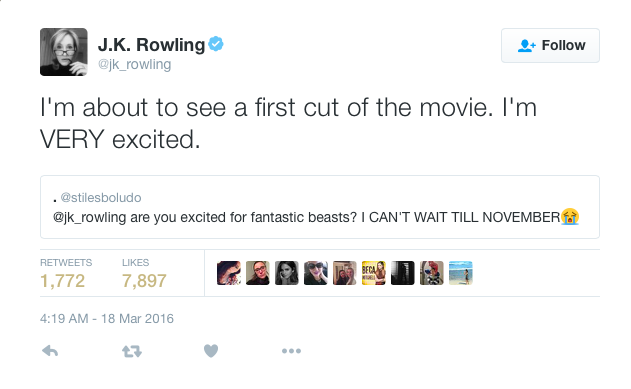Screen dimensions: 631x389
Task: Retweet using the retweet arrows icon
Action: 132,351
